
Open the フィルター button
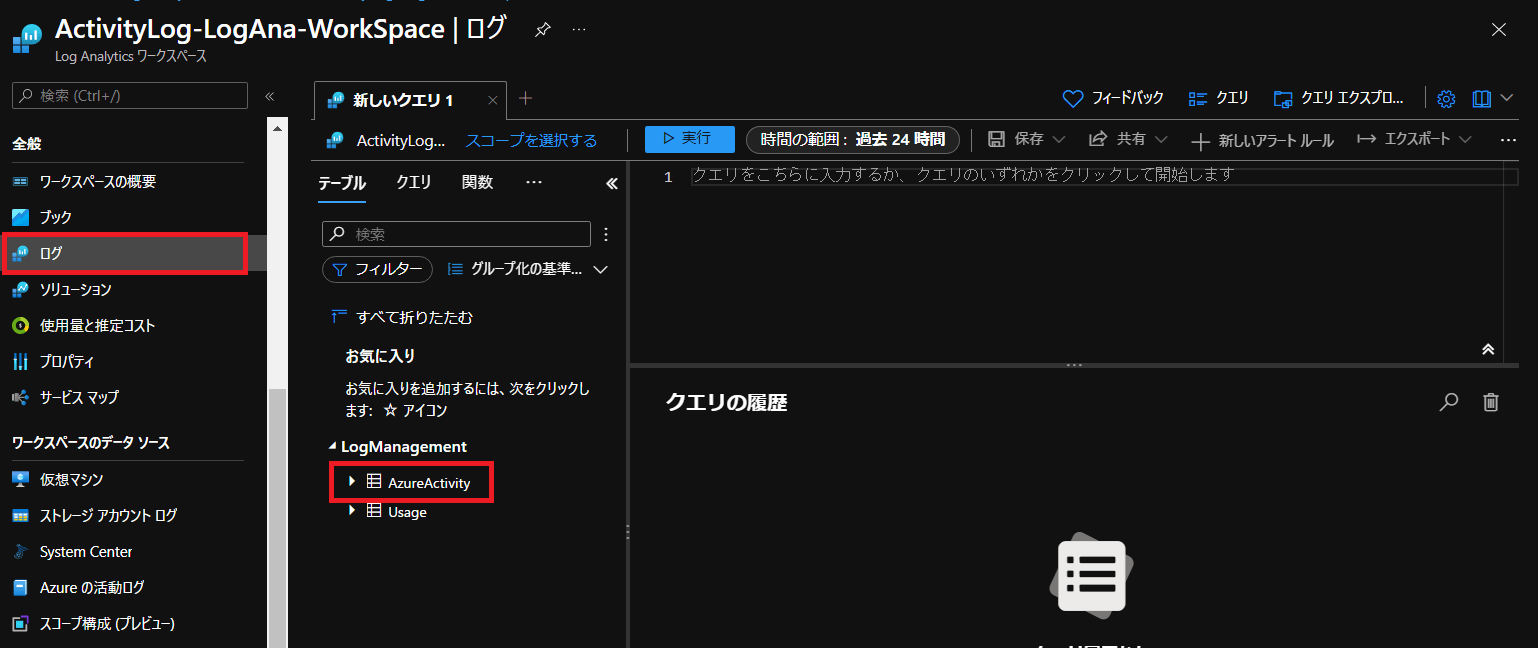377,269
